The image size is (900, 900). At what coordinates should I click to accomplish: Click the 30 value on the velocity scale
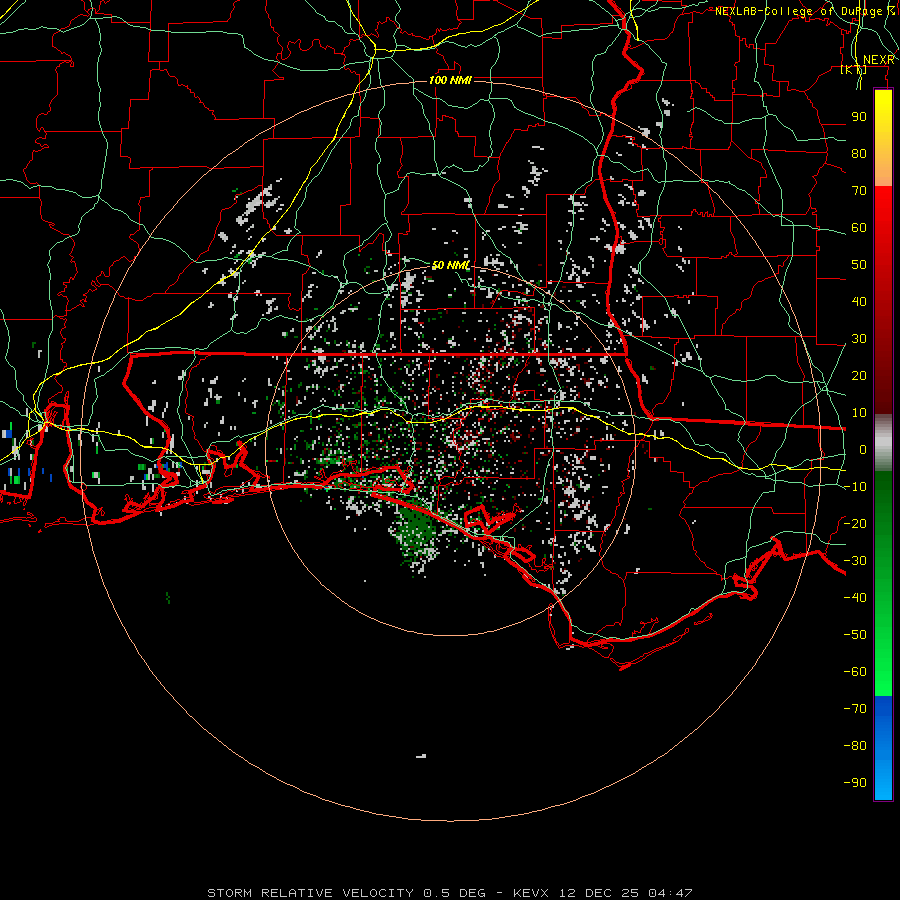pyautogui.click(x=859, y=339)
